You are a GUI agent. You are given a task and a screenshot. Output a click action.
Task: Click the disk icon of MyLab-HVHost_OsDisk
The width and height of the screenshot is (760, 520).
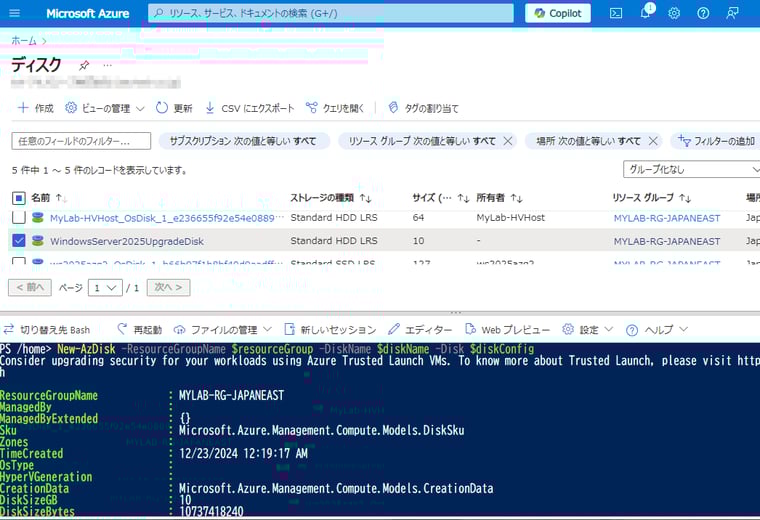pyautogui.click(x=38, y=218)
